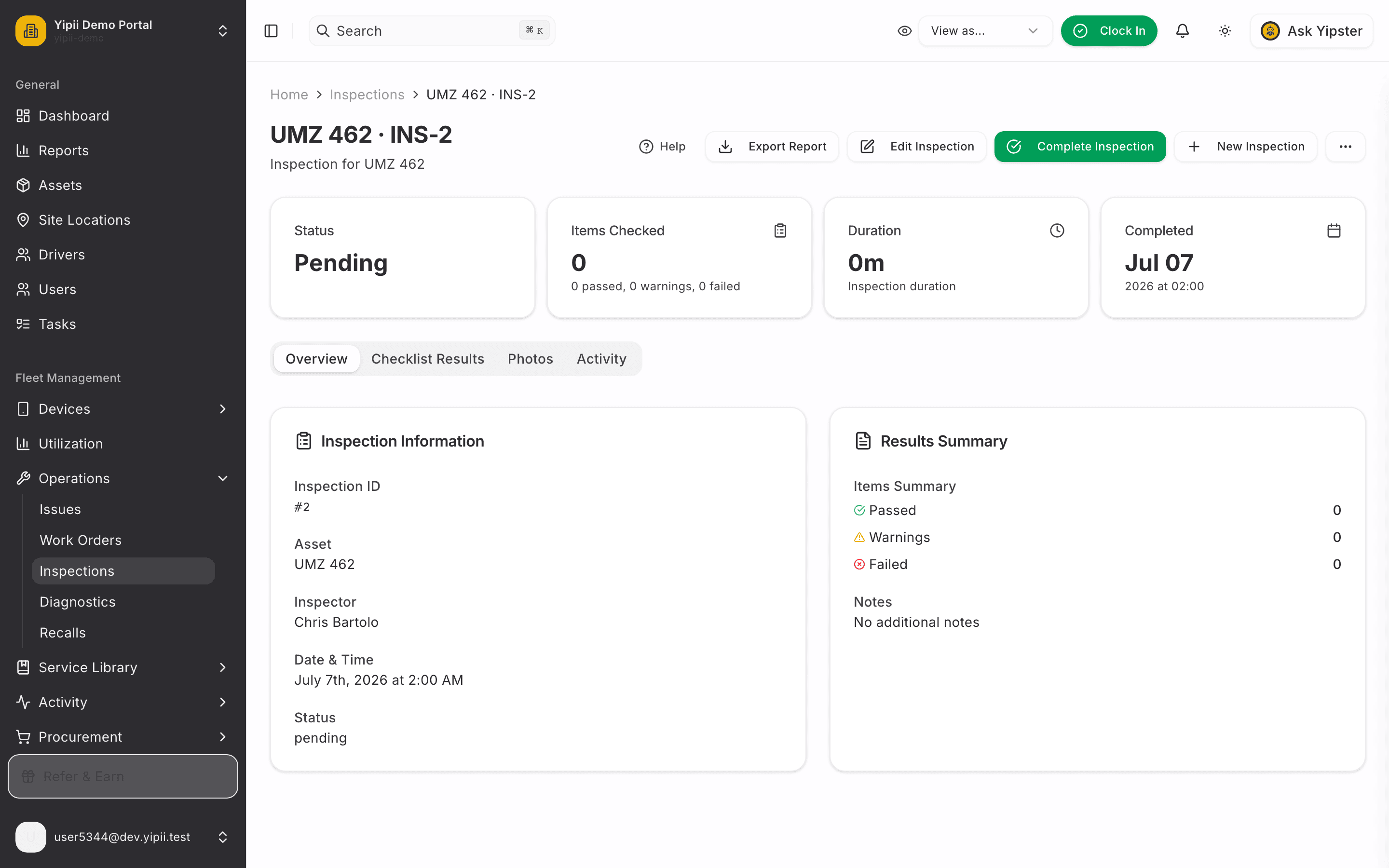
Task: Toggle the sidebar panel icon
Action: click(x=271, y=31)
